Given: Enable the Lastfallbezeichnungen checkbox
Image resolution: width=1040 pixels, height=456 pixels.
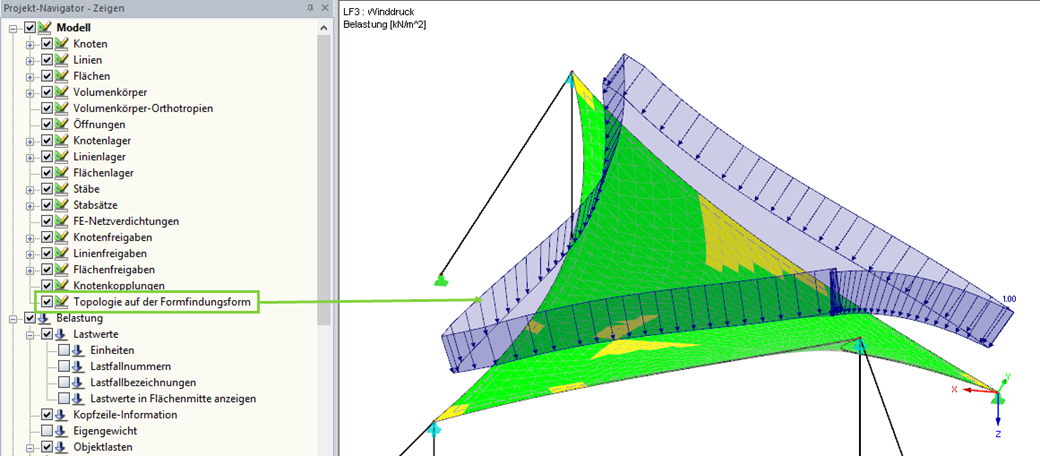Looking at the screenshot, I should click(x=63, y=382).
